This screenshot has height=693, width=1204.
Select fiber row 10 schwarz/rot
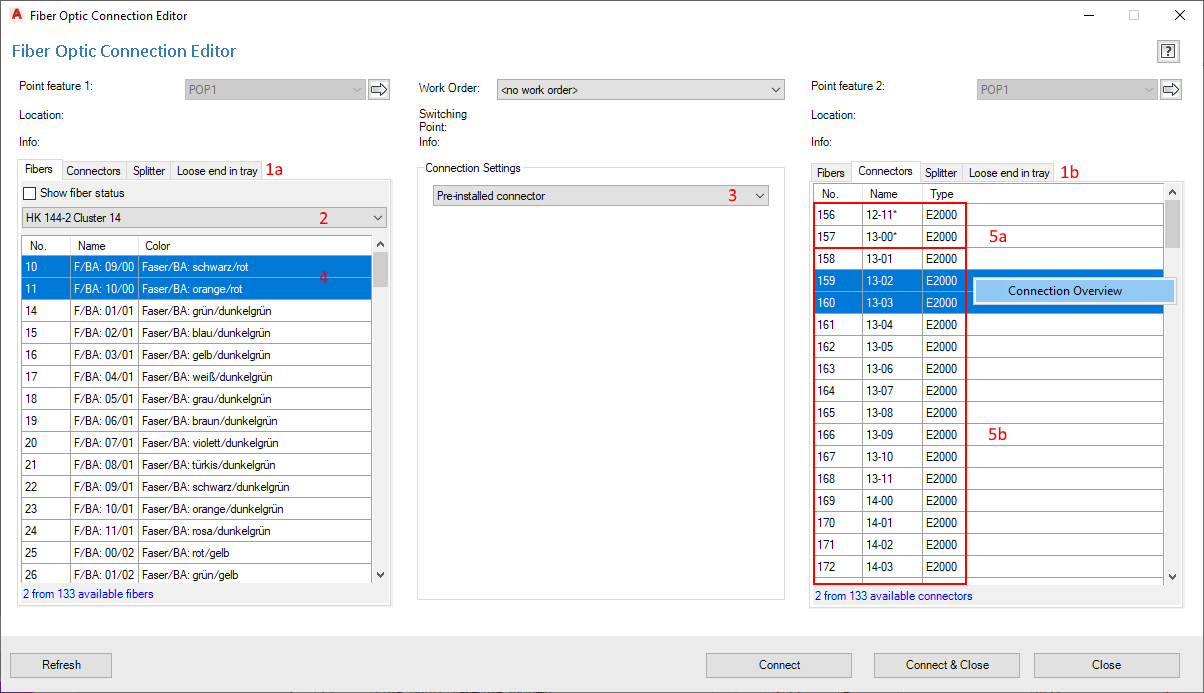197,266
